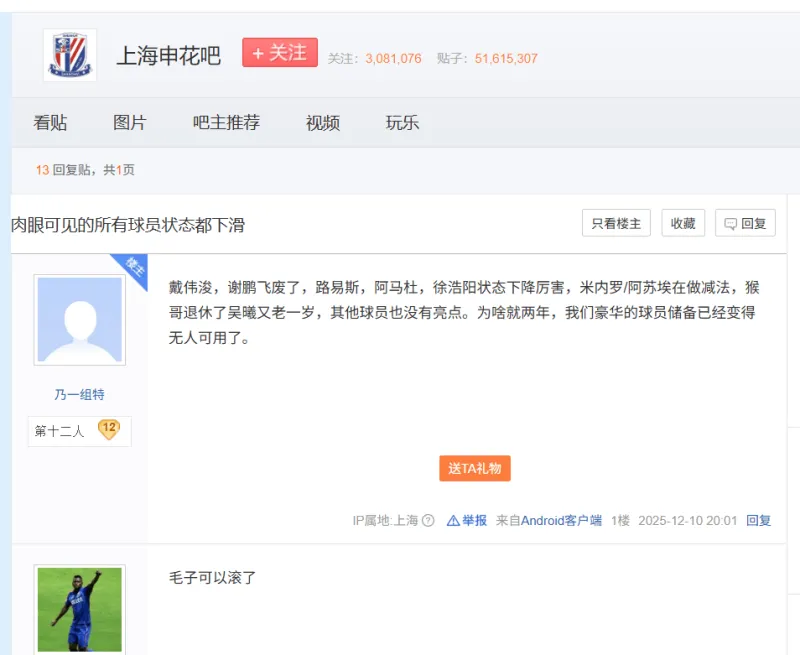Toggle 只看楼主 to show only the original poster
This screenshot has width=800, height=655.
click(616, 224)
